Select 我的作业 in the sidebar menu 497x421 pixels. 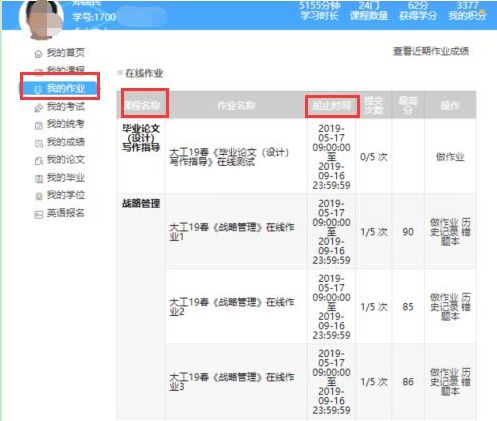click(60, 88)
